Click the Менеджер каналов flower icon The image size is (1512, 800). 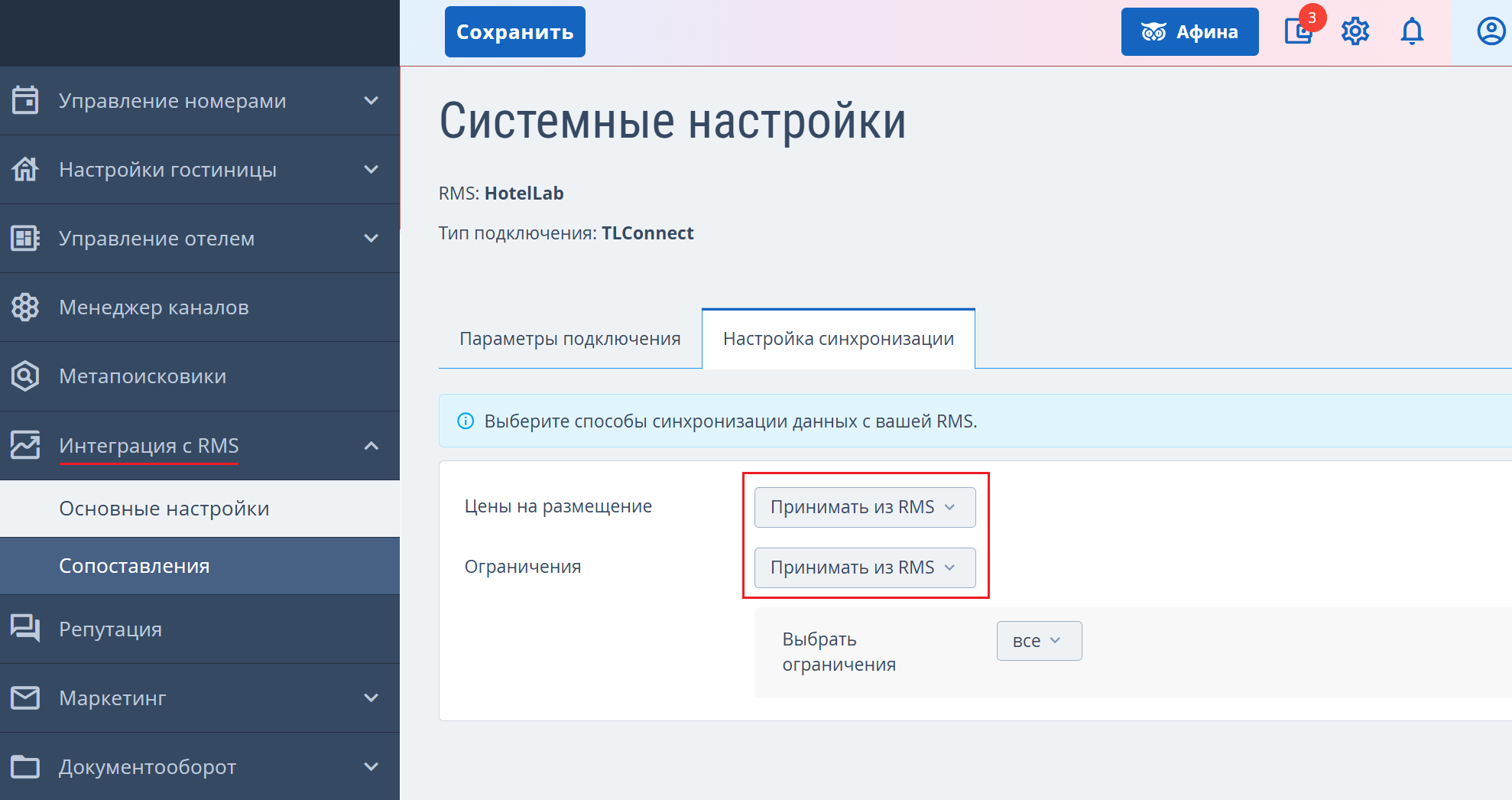coord(25,307)
